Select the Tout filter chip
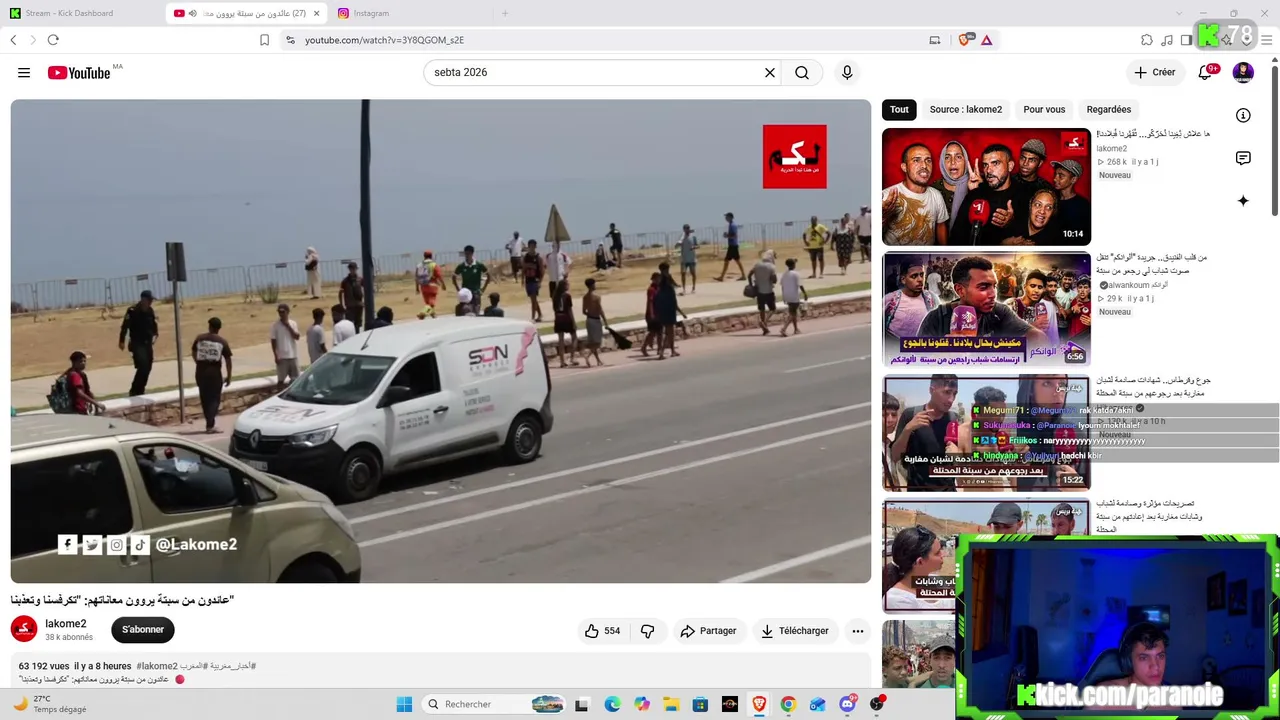 (x=899, y=110)
